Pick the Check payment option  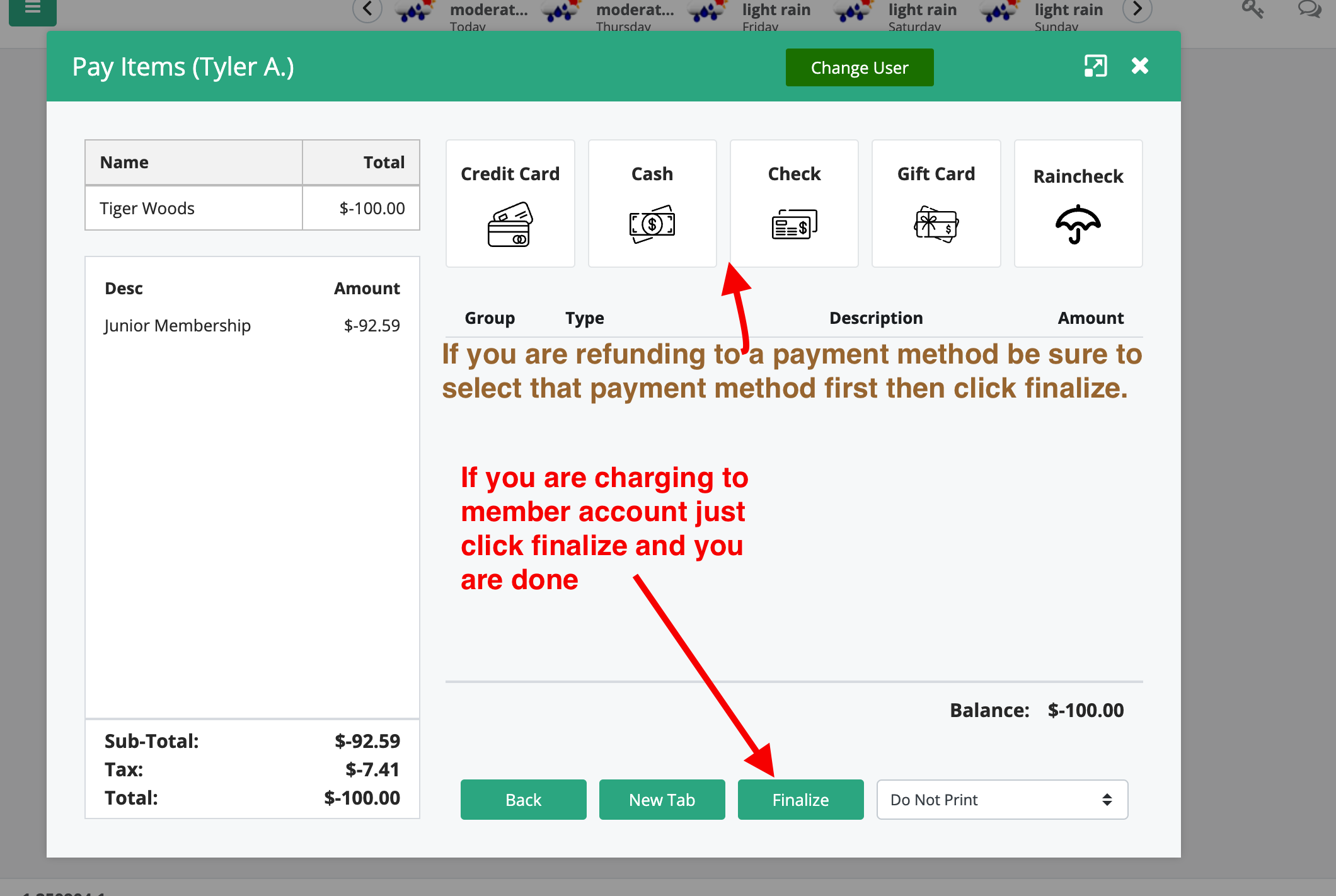pos(794,204)
